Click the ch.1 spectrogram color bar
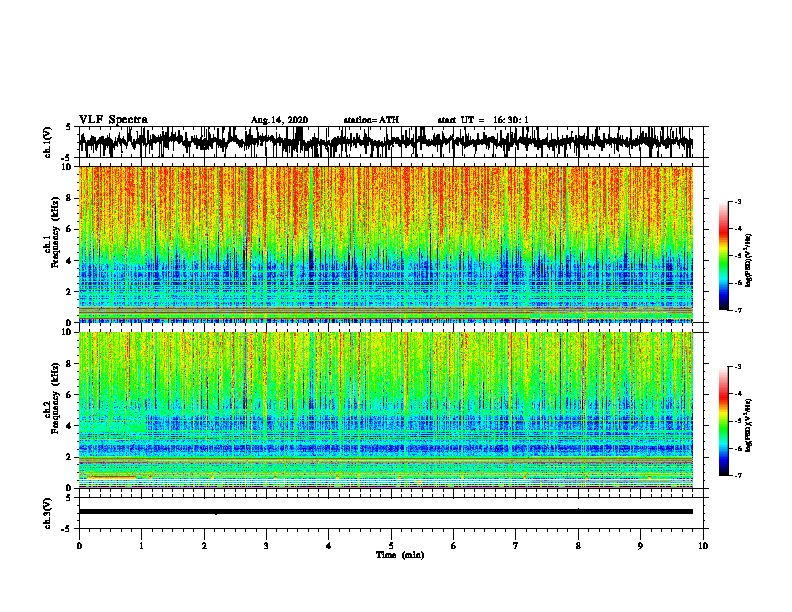 723,256
